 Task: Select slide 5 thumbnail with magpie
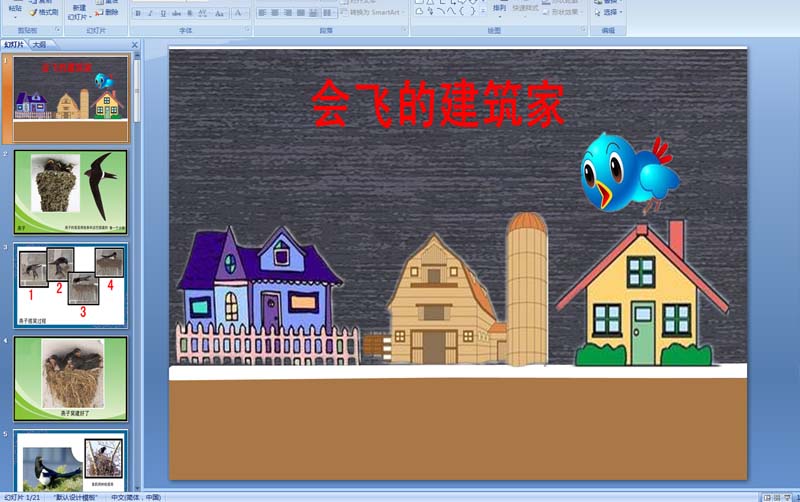coord(70,460)
